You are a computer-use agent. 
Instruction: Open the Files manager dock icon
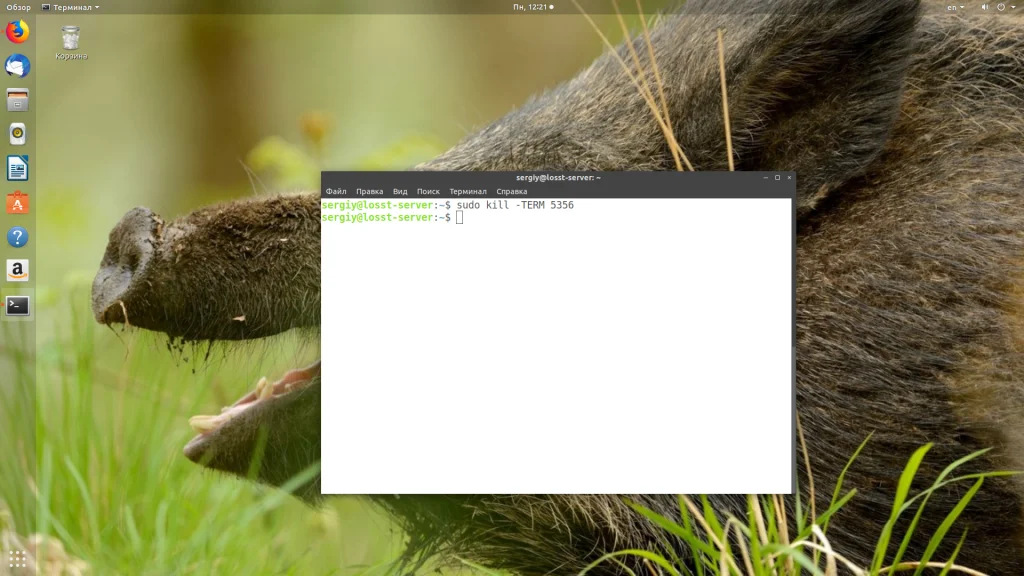coord(18,100)
